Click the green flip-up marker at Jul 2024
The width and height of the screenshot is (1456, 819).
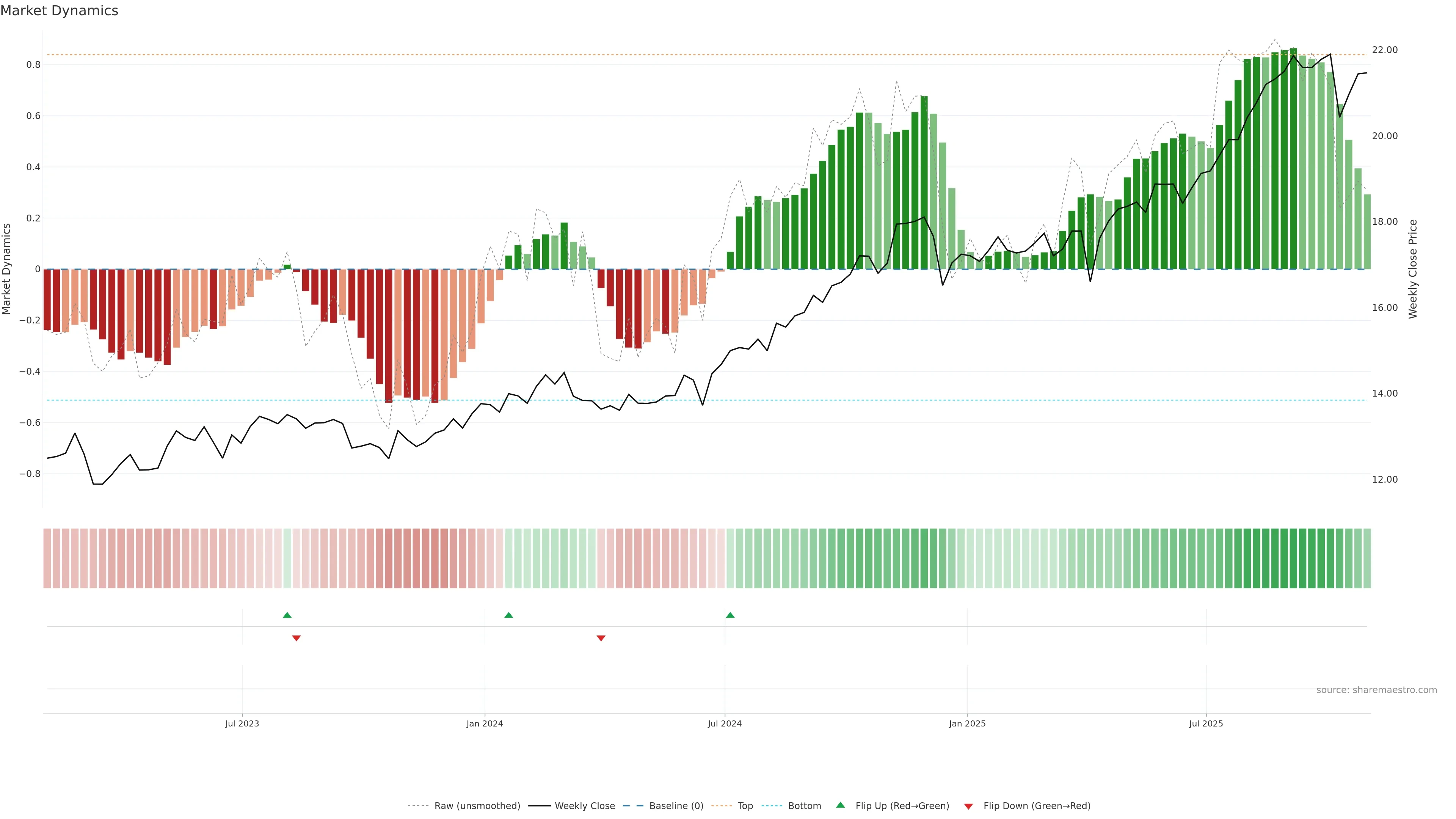pyautogui.click(x=730, y=615)
